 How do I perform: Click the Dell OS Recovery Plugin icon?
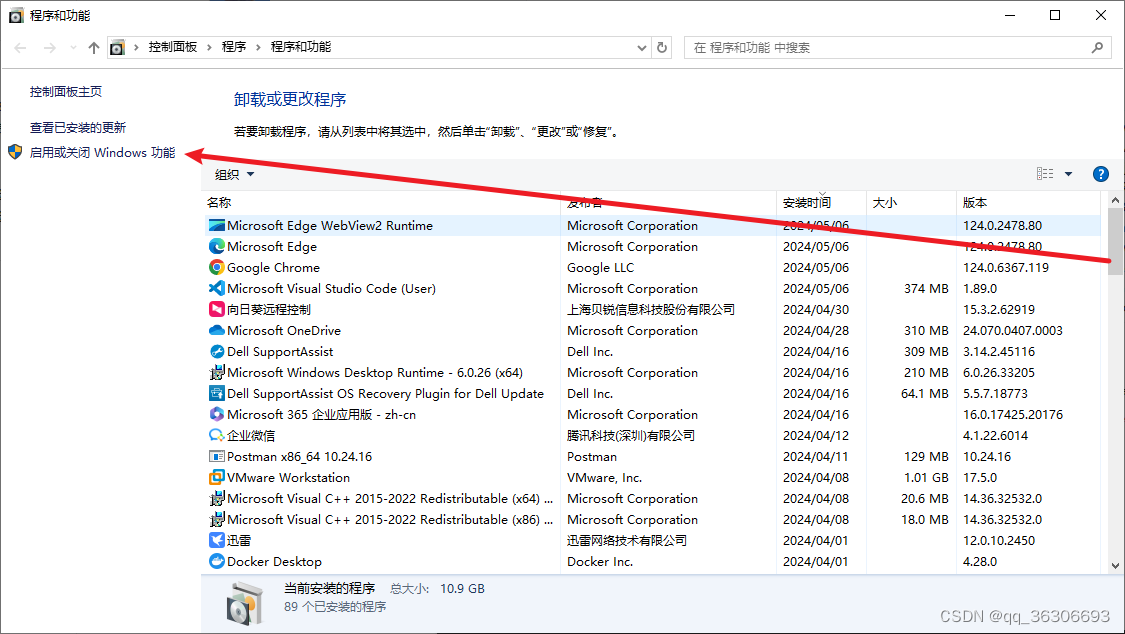click(x=217, y=393)
